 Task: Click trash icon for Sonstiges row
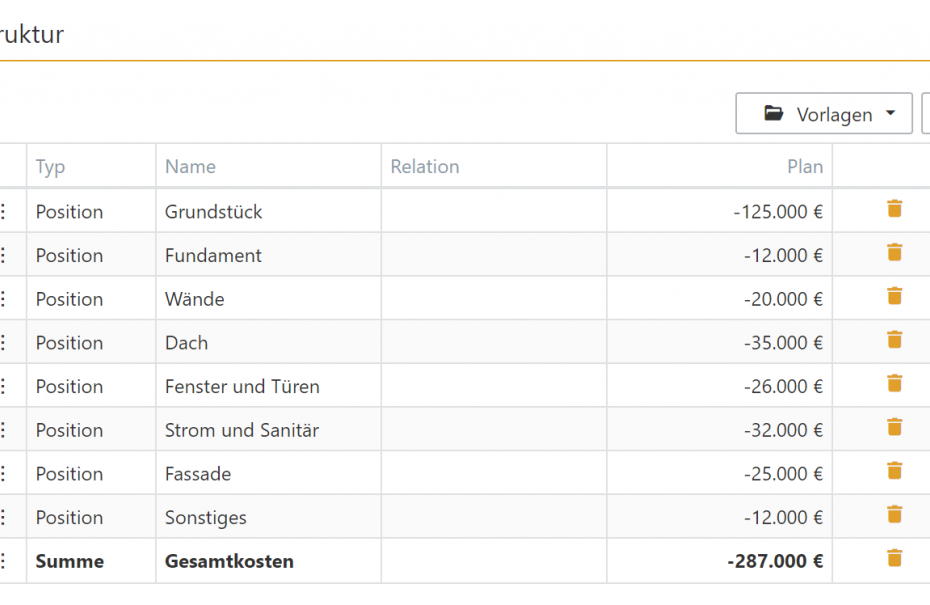(894, 514)
